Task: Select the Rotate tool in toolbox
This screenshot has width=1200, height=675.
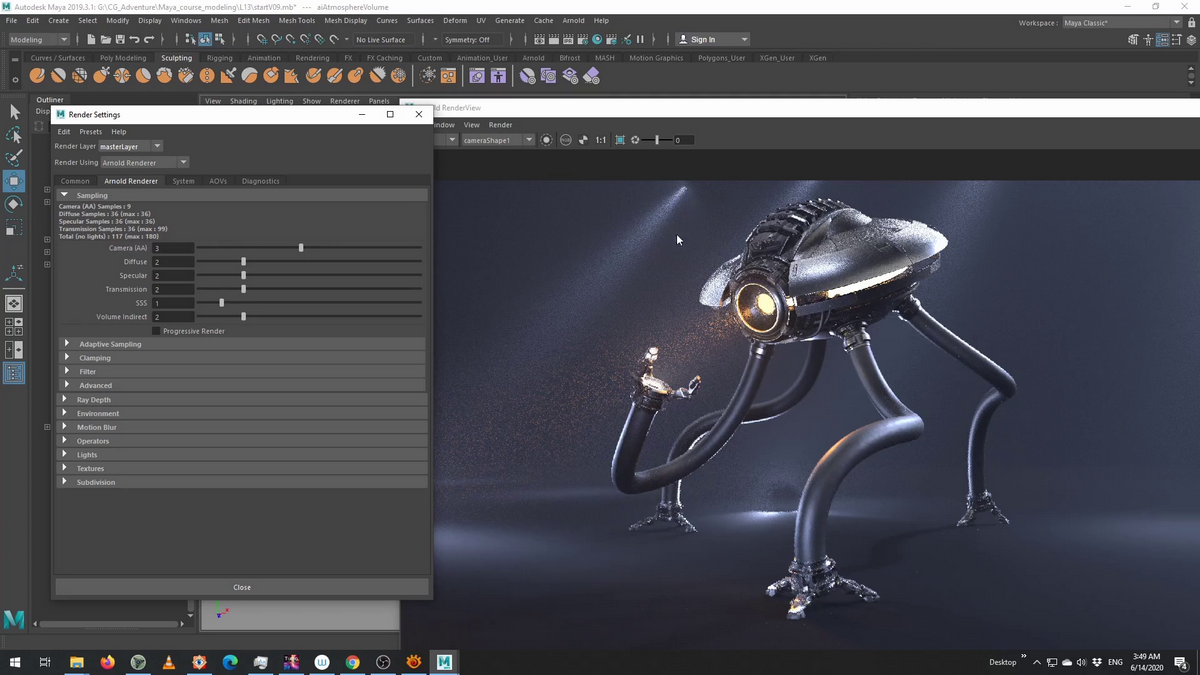Action: click(14, 204)
